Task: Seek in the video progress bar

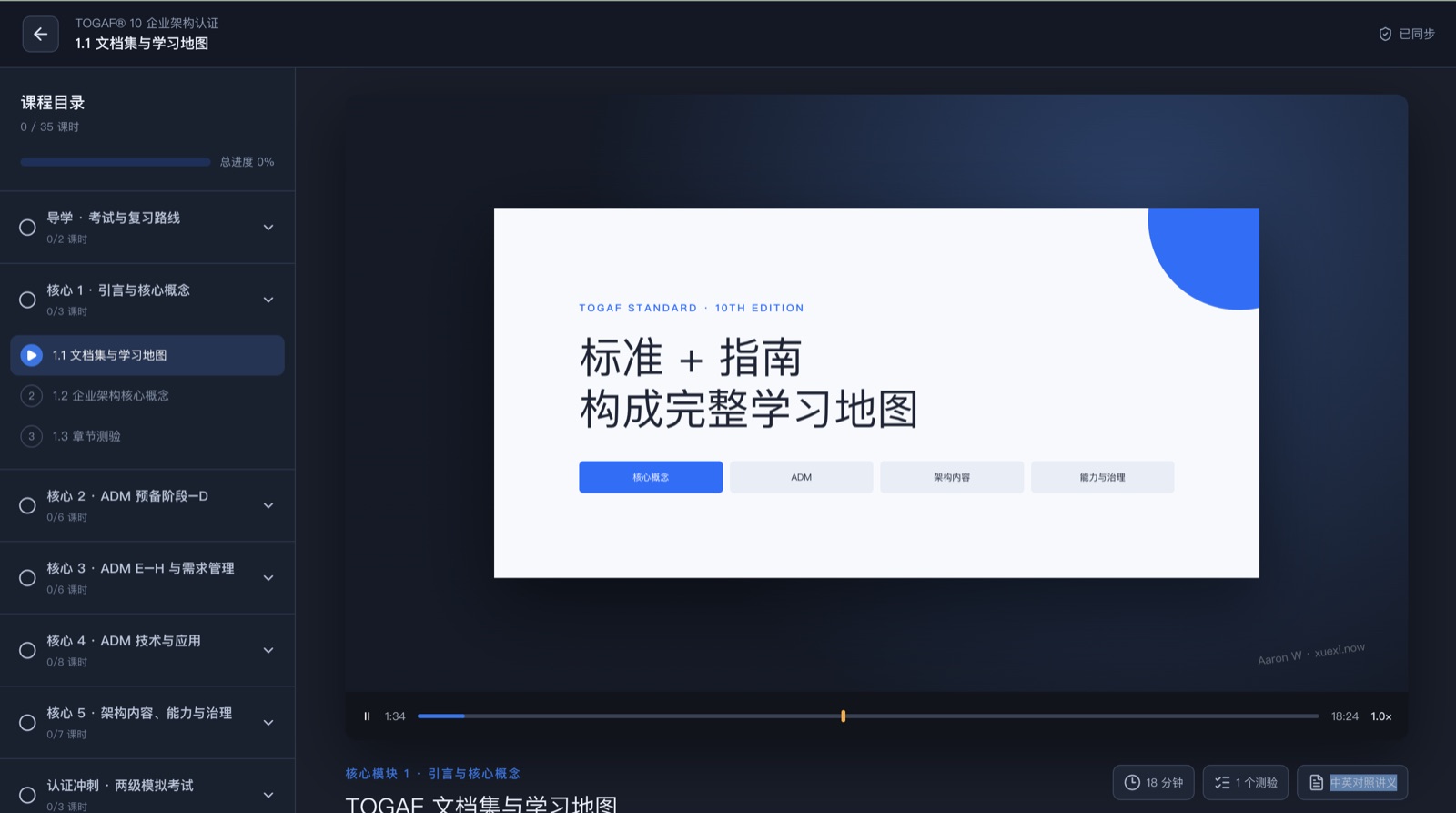Action: 868,716
